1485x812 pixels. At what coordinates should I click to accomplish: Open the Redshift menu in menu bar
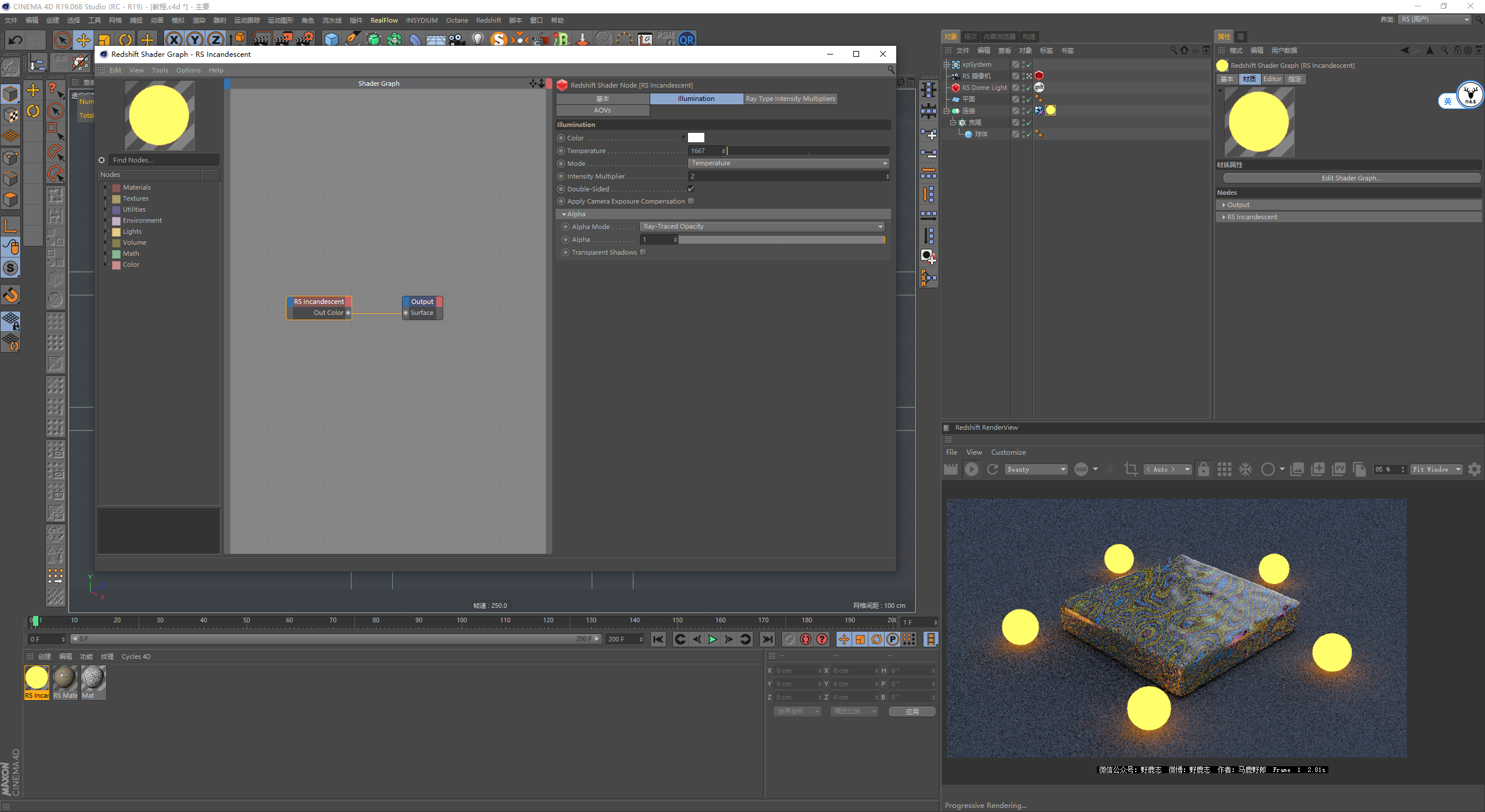click(488, 20)
